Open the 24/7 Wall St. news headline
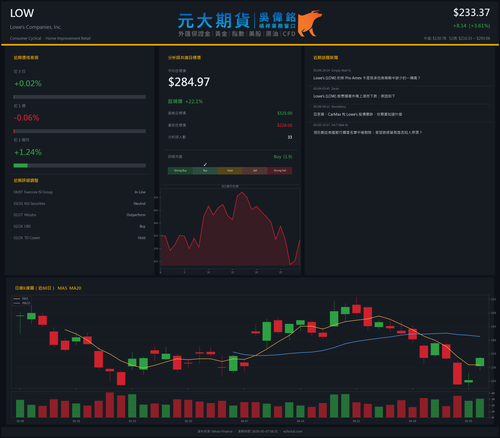 (367, 132)
